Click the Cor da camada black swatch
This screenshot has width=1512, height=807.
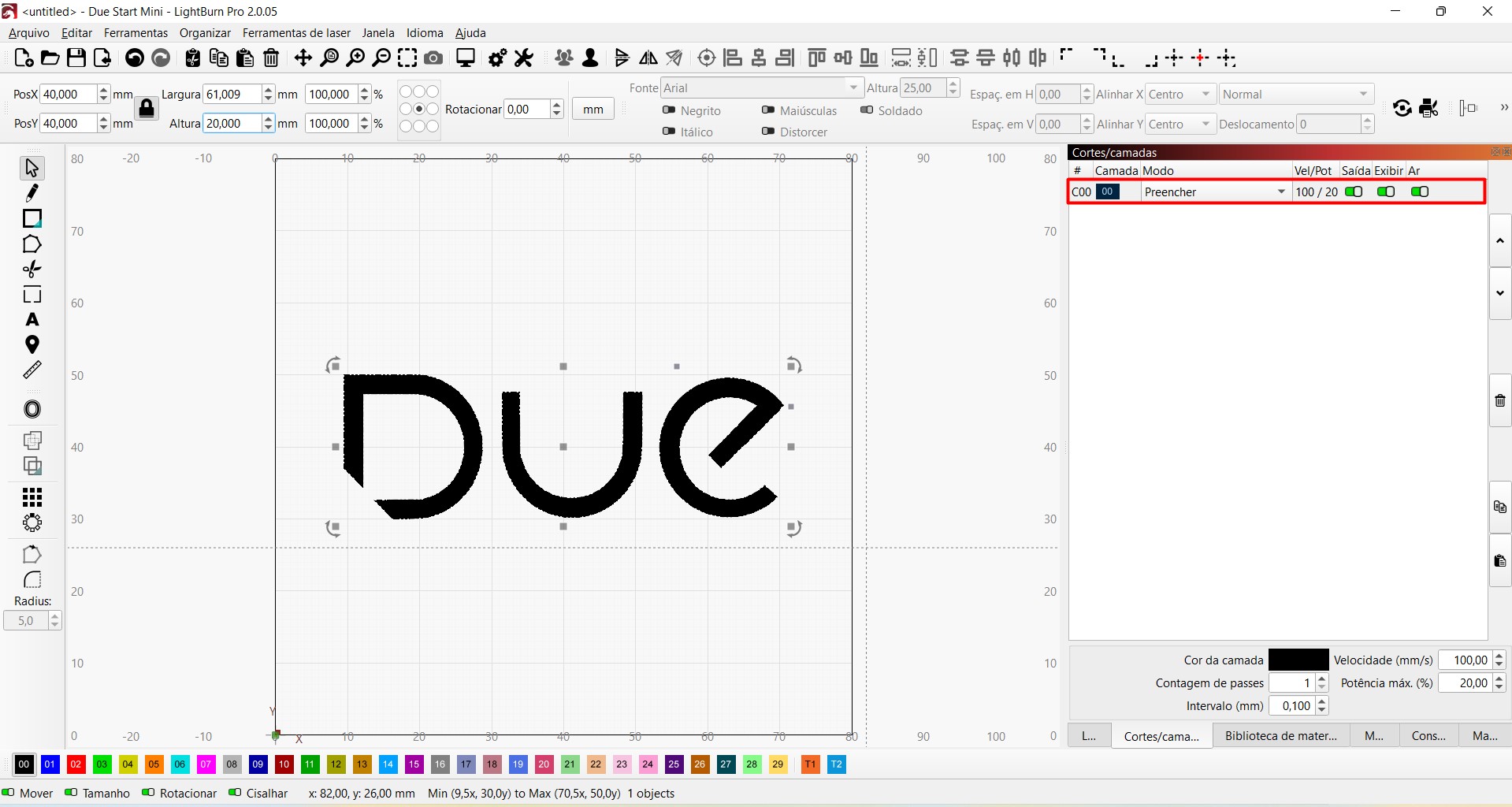click(x=1298, y=660)
